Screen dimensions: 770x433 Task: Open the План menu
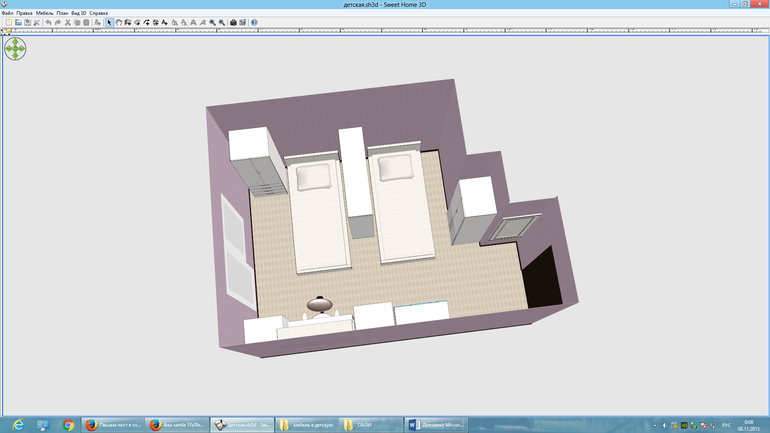[x=63, y=13]
